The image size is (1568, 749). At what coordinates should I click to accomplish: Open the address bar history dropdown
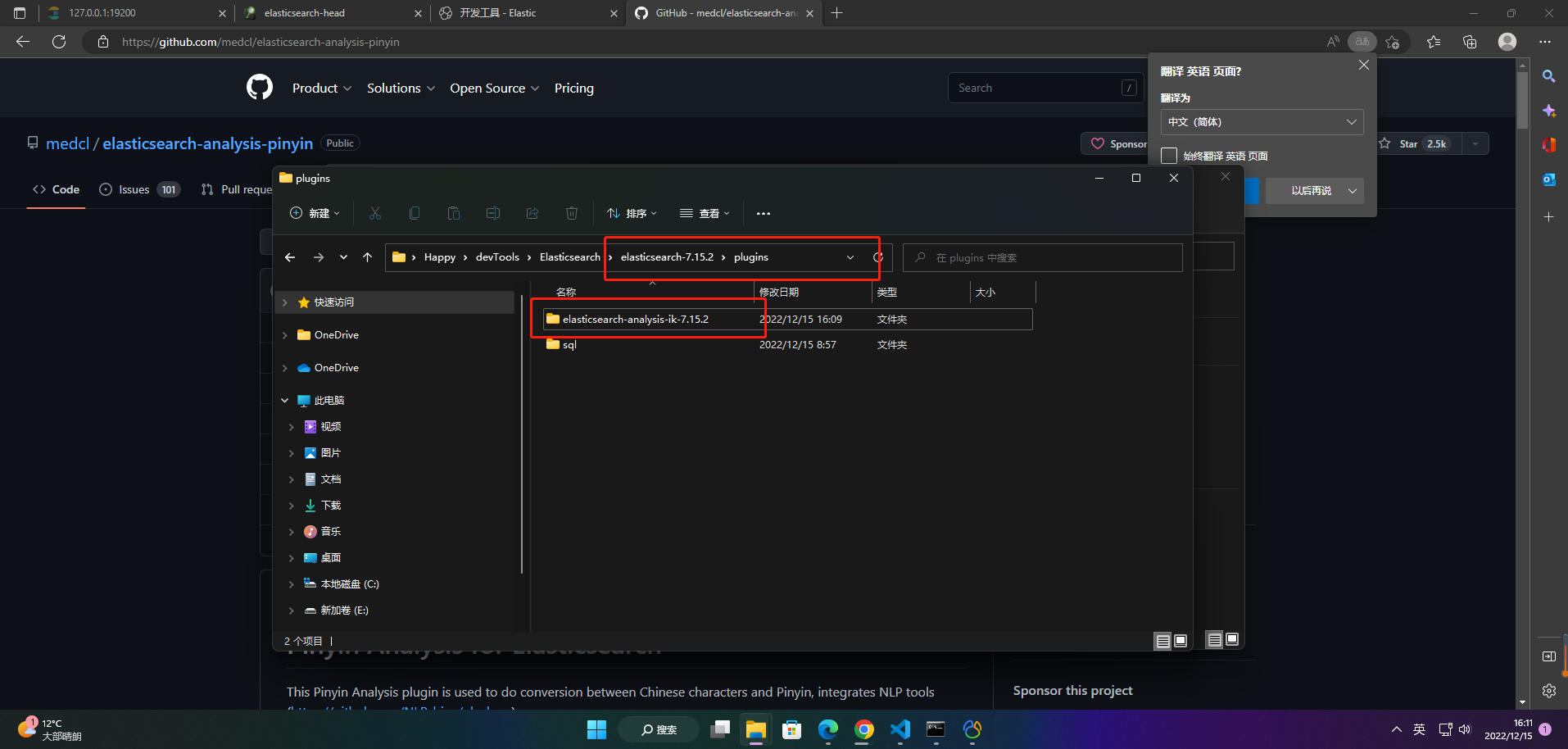[x=850, y=257]
